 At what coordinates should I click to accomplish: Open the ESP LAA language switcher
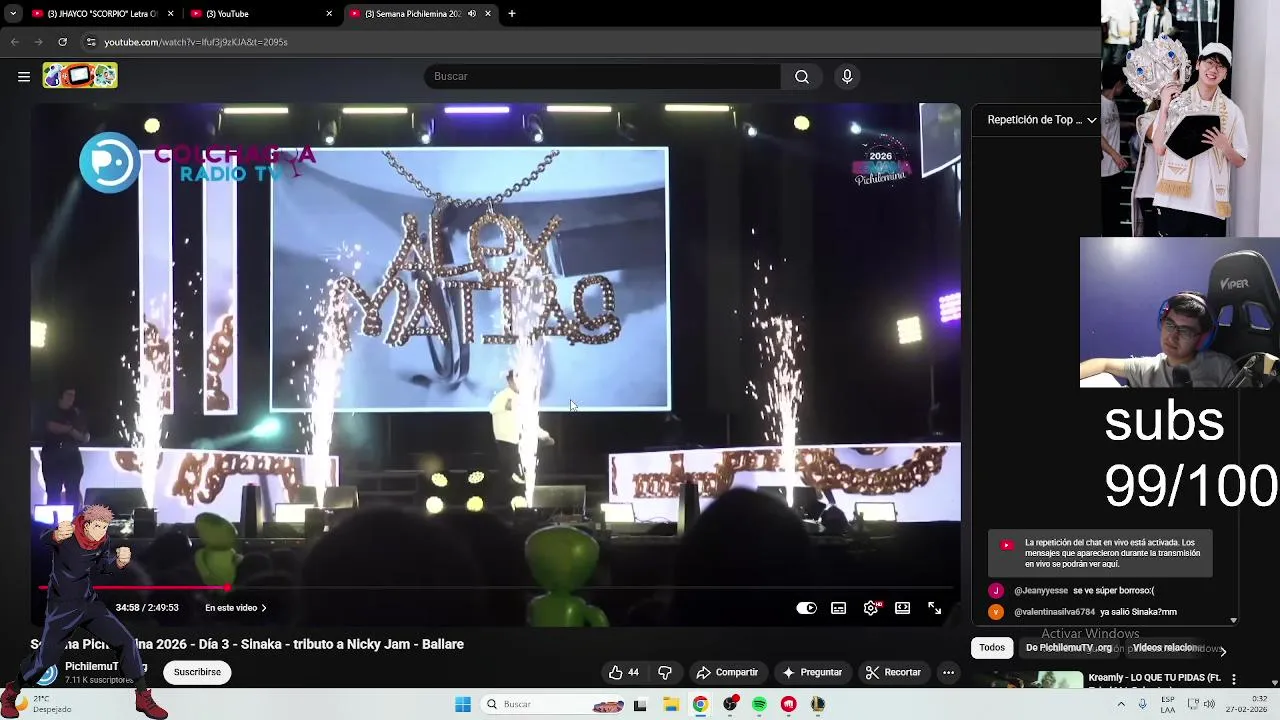[x=1168, y=704]
